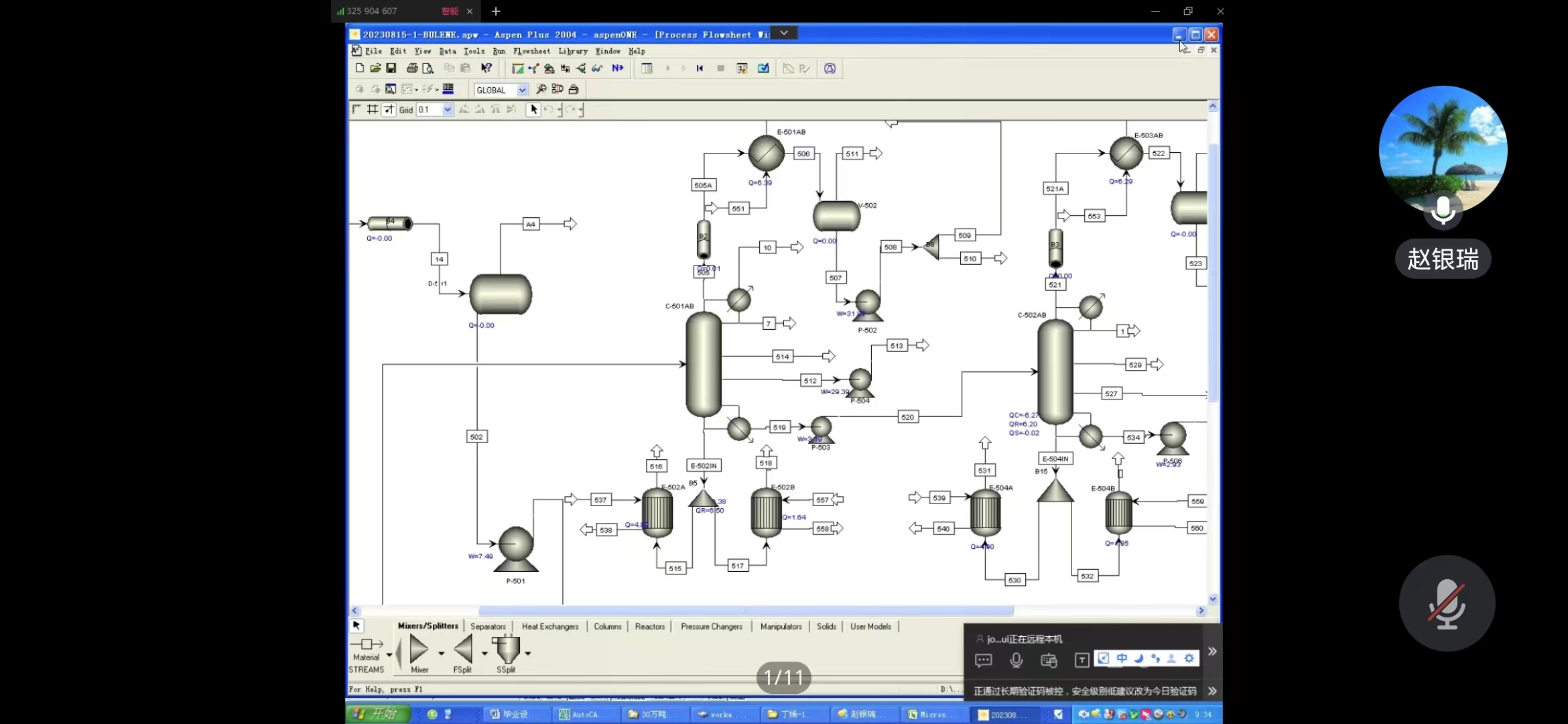Click the flowsheet scroll right arrow
The width and height of the screenshot is (1568, 724).
tap(1201, 611)
